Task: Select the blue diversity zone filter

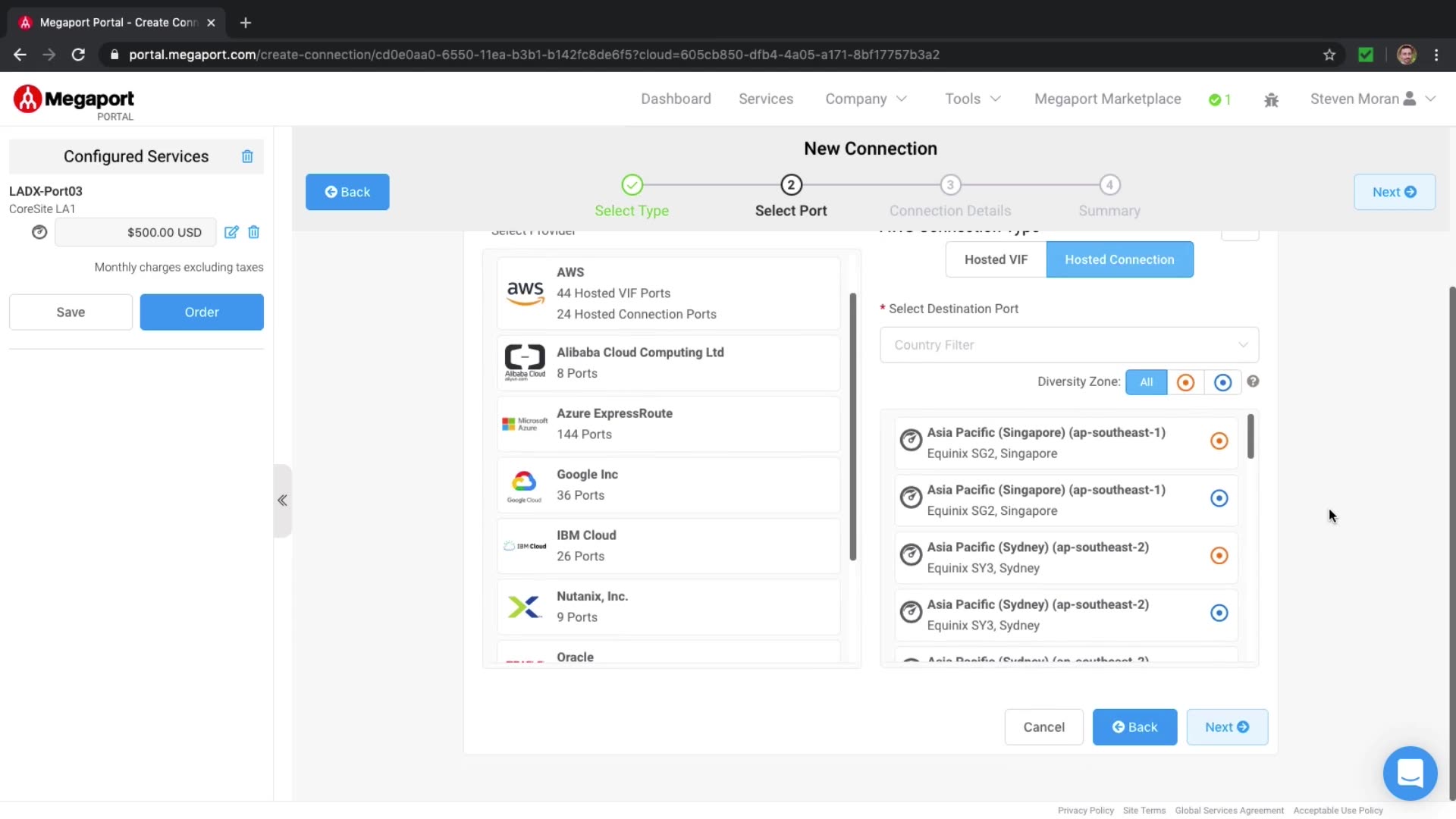Action: (1222, 382)
